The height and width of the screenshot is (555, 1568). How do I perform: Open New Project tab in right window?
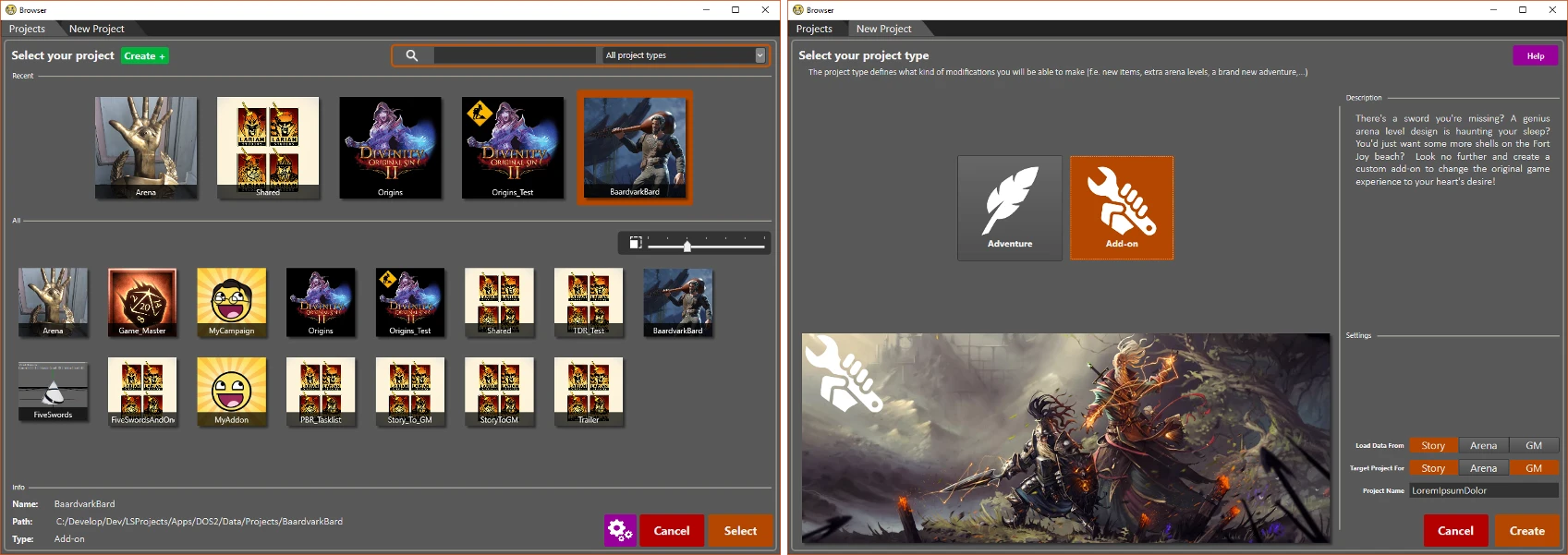pos(883,29)
